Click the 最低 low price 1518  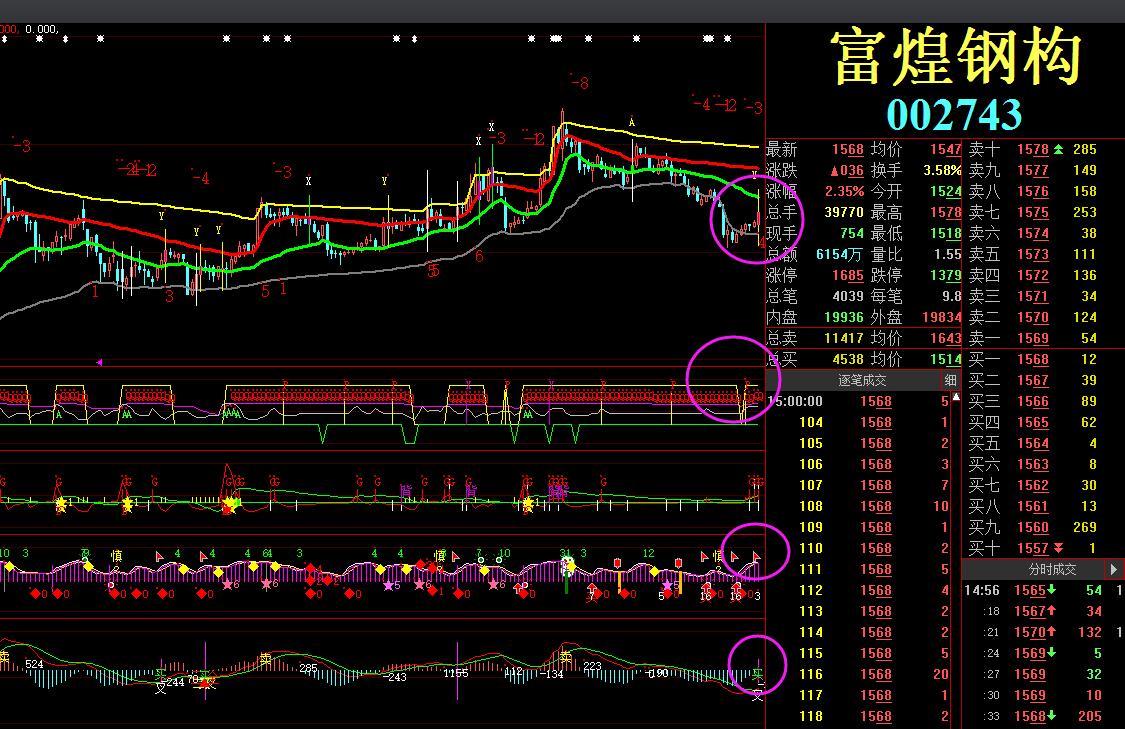[946, 233]
